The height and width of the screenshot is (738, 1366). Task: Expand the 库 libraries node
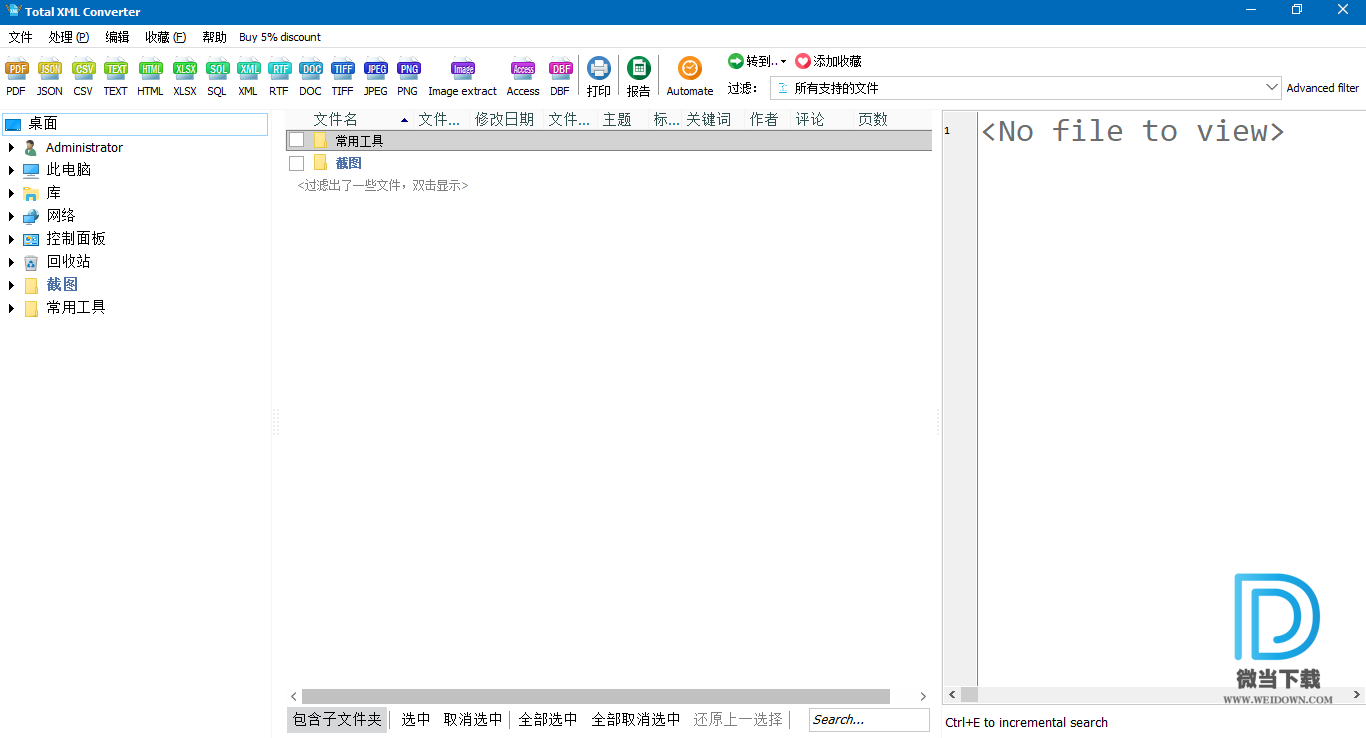click(x=12, y=193)
